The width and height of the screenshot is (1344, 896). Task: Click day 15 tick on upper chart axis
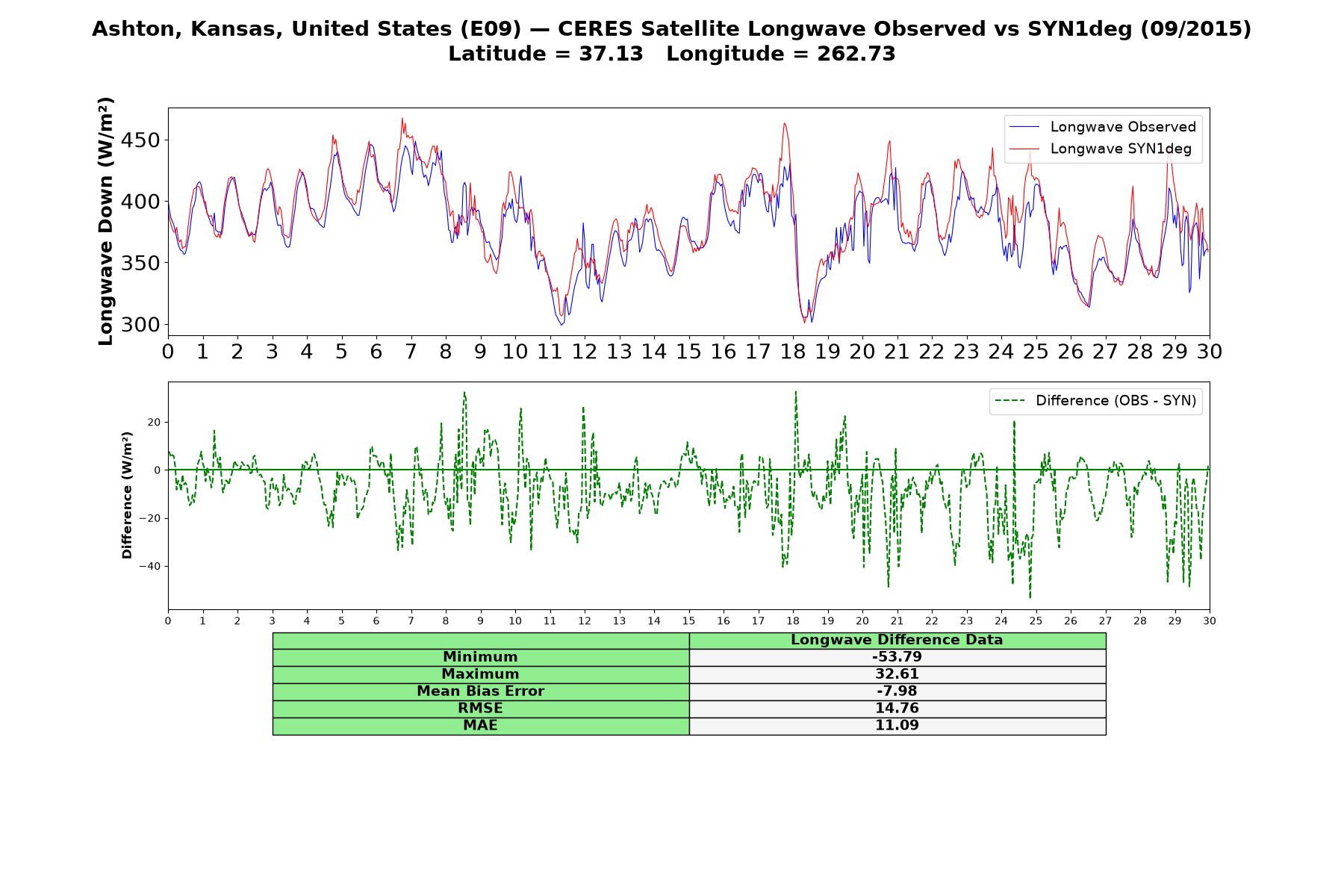tap(688, 352)
